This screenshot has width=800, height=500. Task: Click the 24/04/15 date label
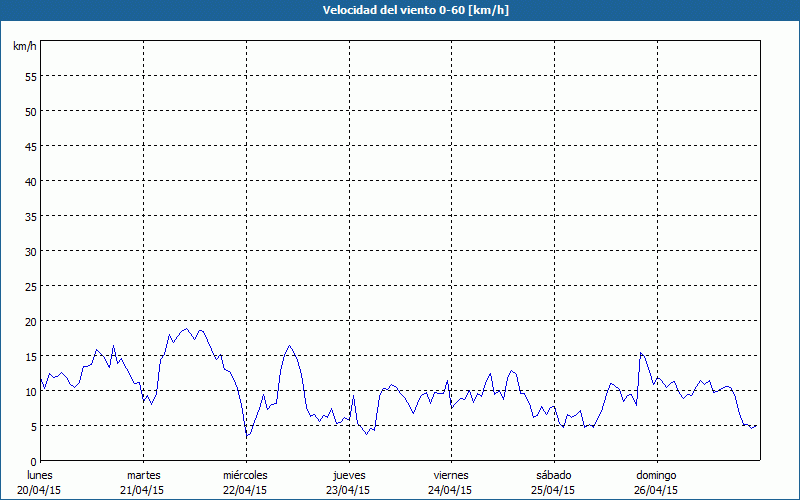(450, 490)
